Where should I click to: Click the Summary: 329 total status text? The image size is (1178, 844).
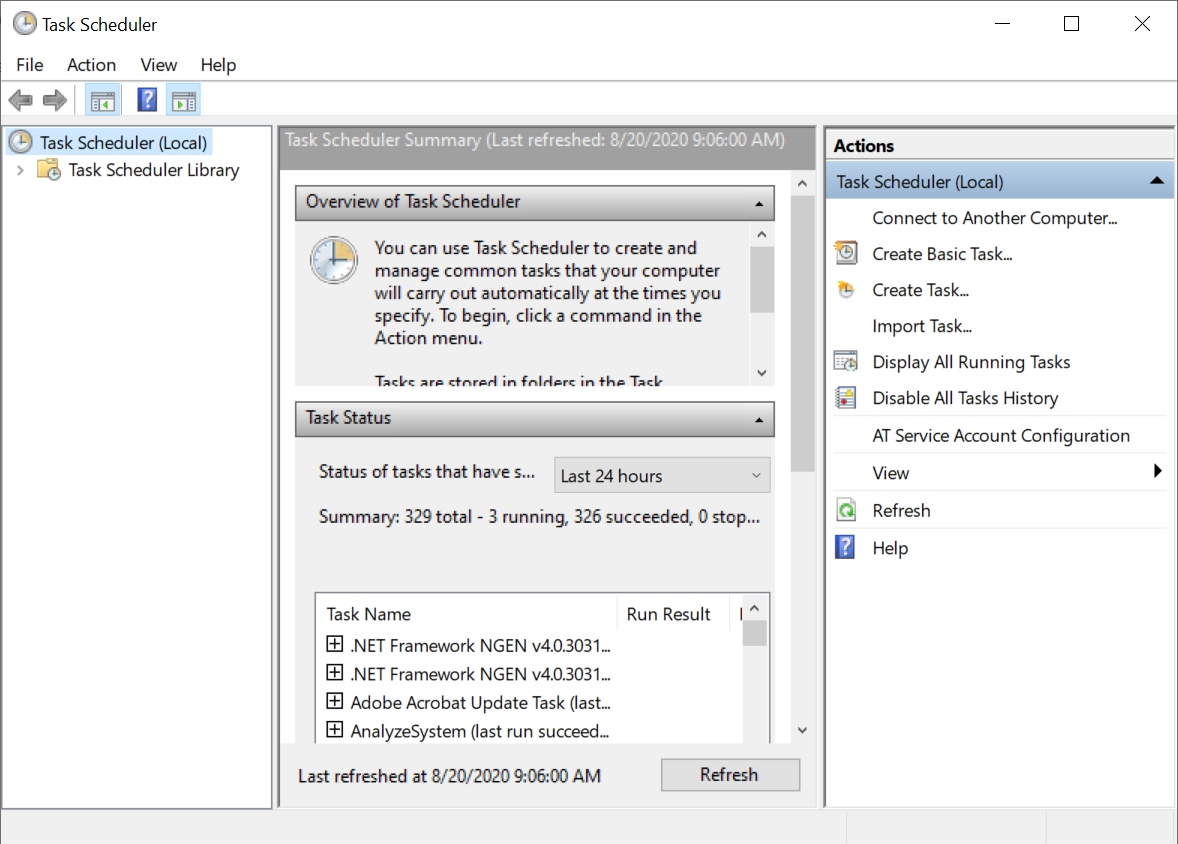[x=539, y=517]
